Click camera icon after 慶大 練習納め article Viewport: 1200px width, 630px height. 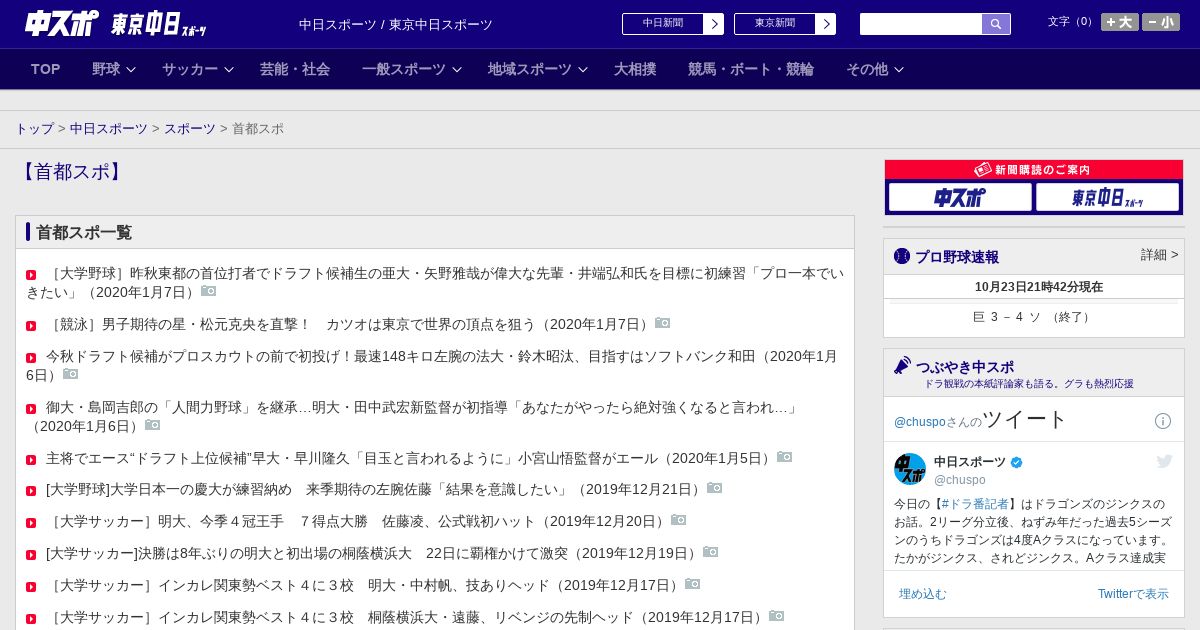point(714,488)
